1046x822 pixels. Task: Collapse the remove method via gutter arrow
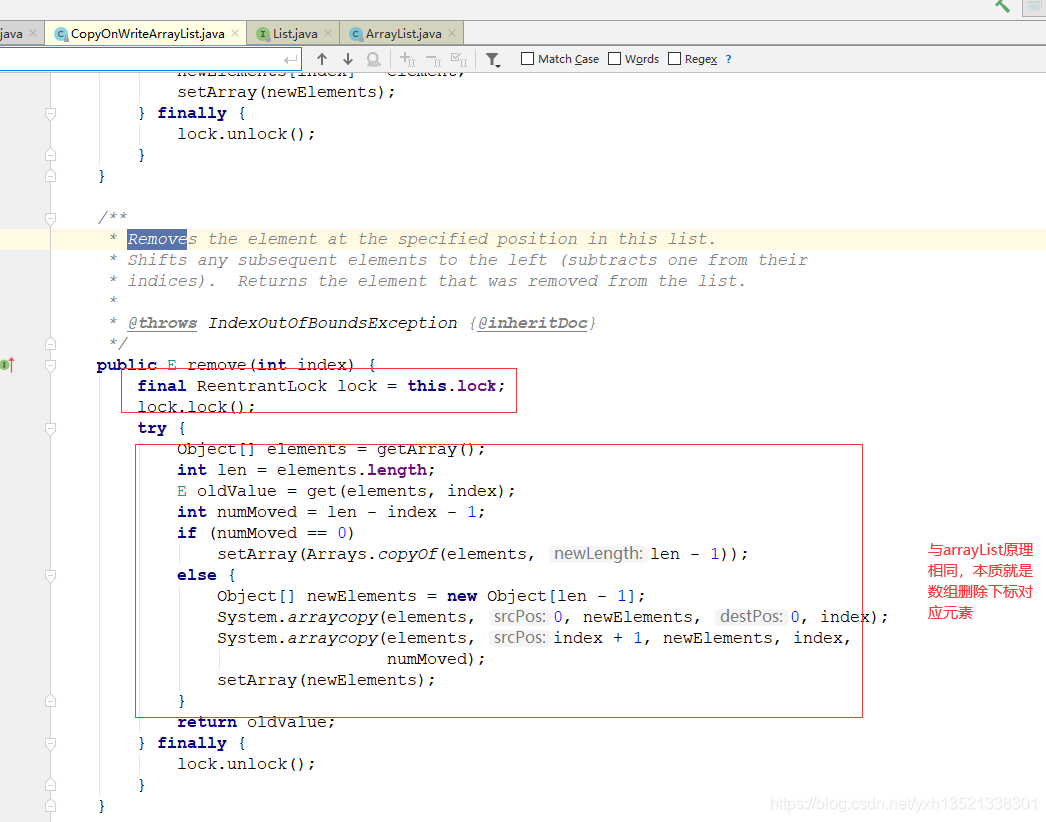(51, 366)
